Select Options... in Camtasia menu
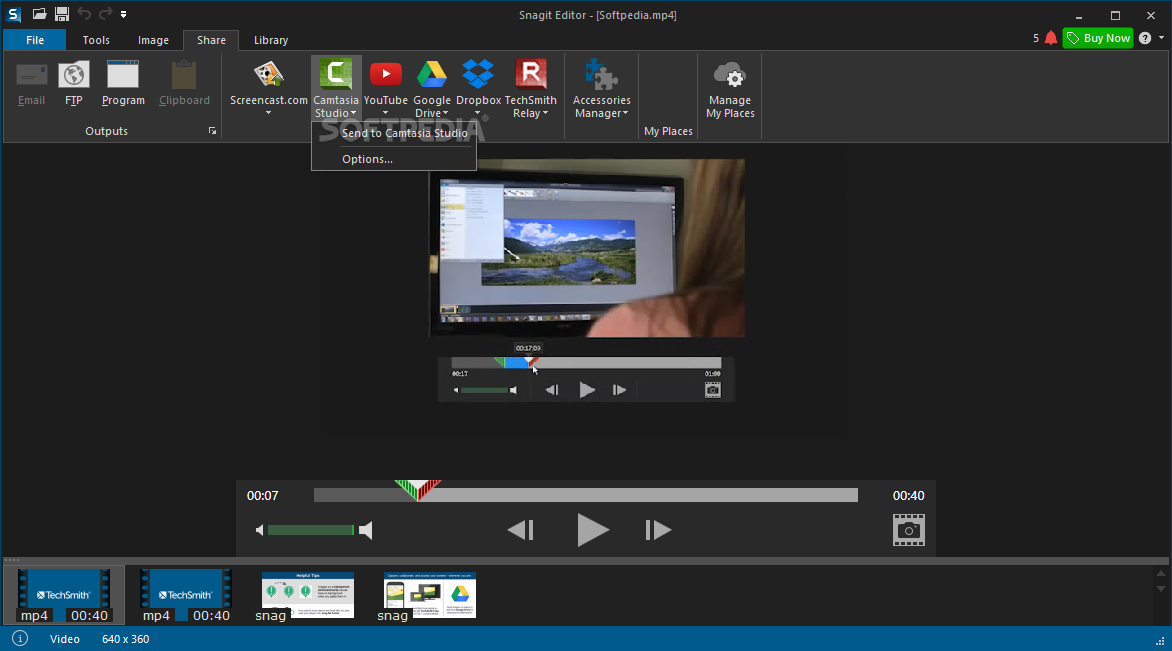This screenshot has width=1172, height=651. 394,158
